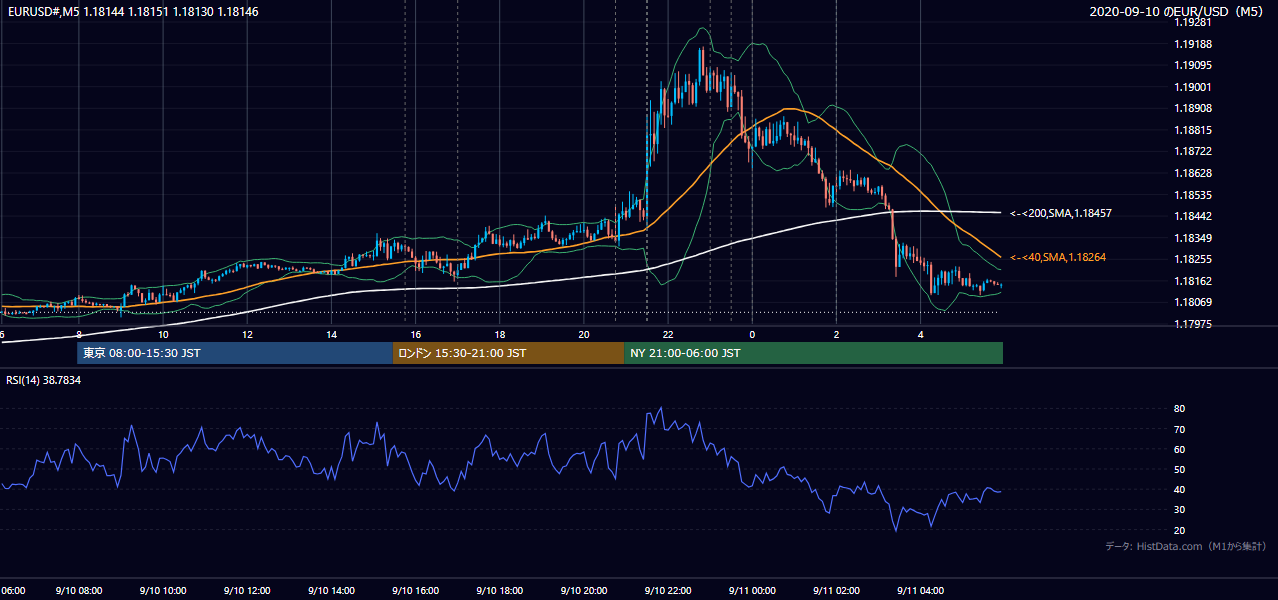
Task: Click the 9/11 00:00 bottom time label
Action: coord(751,591)
